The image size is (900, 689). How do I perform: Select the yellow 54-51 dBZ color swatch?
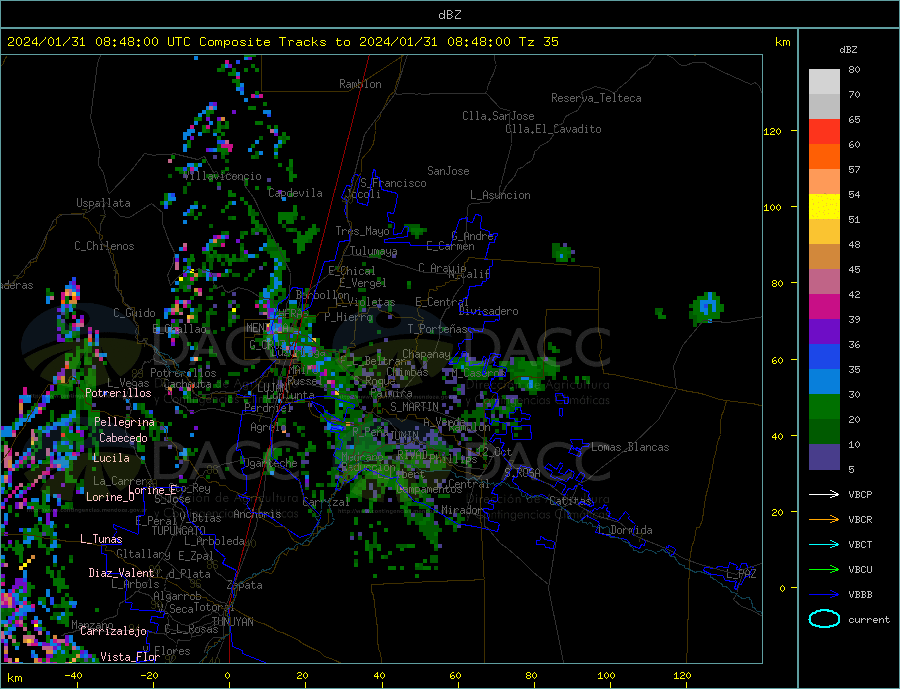pyautogui.click(x=824, y=207)
